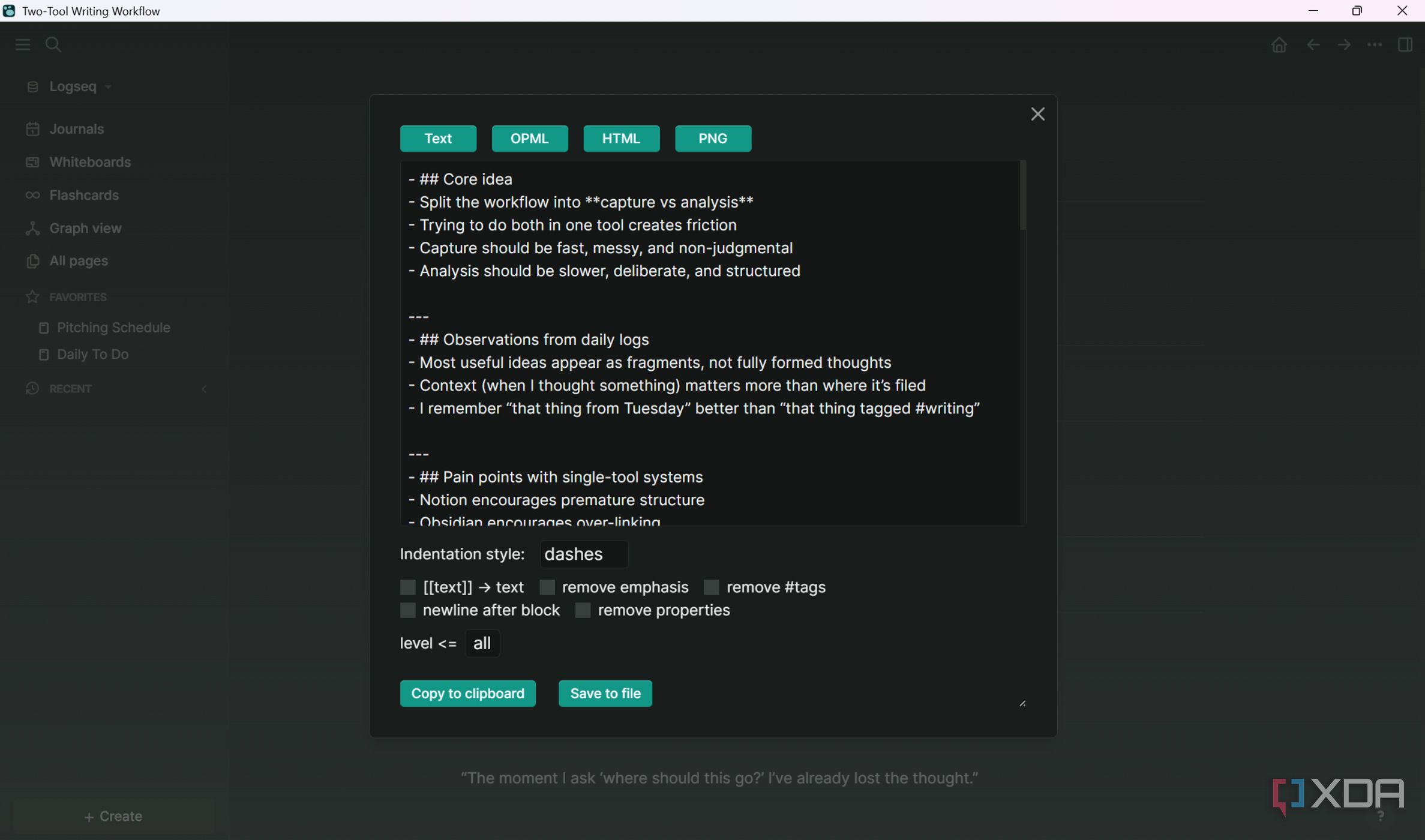This screenshot has width=1425, height=840.
Task: Click Copy to clipboard button
Action: 467,694
